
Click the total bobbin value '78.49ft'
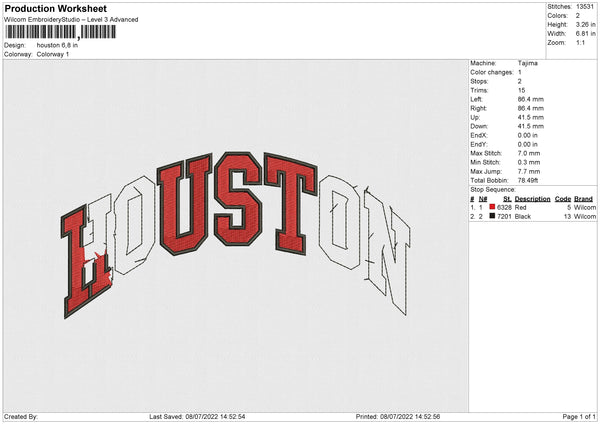tap(528, 181)
